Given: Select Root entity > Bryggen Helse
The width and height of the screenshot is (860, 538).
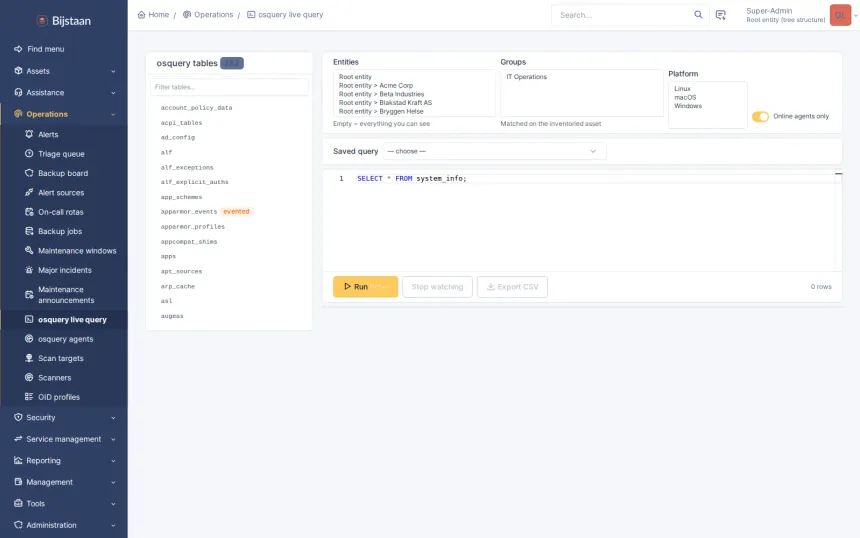Looking at the screenshot, I should pos(381,111).
